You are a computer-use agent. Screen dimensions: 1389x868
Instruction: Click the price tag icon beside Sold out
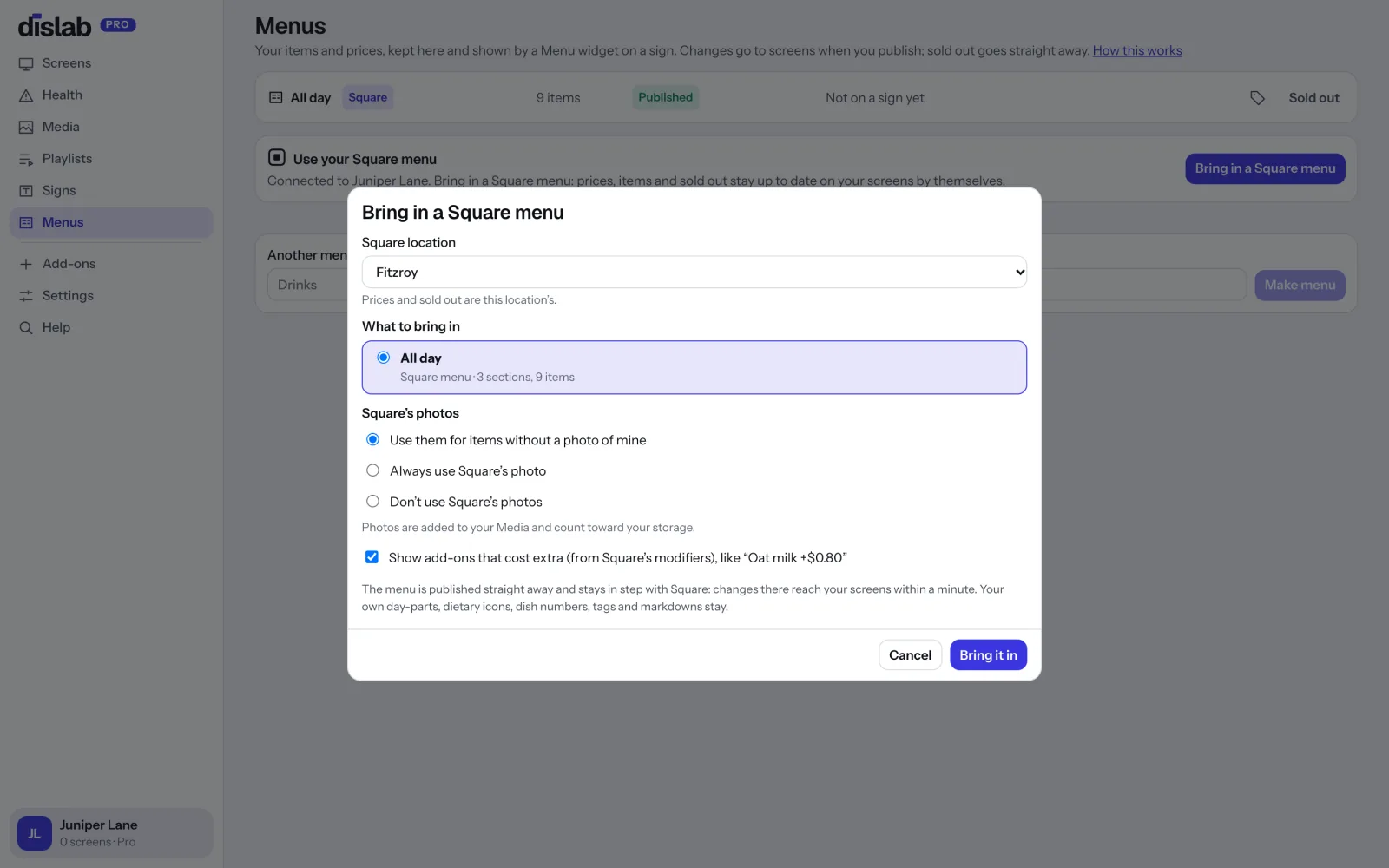click(x=1257, y=98)
